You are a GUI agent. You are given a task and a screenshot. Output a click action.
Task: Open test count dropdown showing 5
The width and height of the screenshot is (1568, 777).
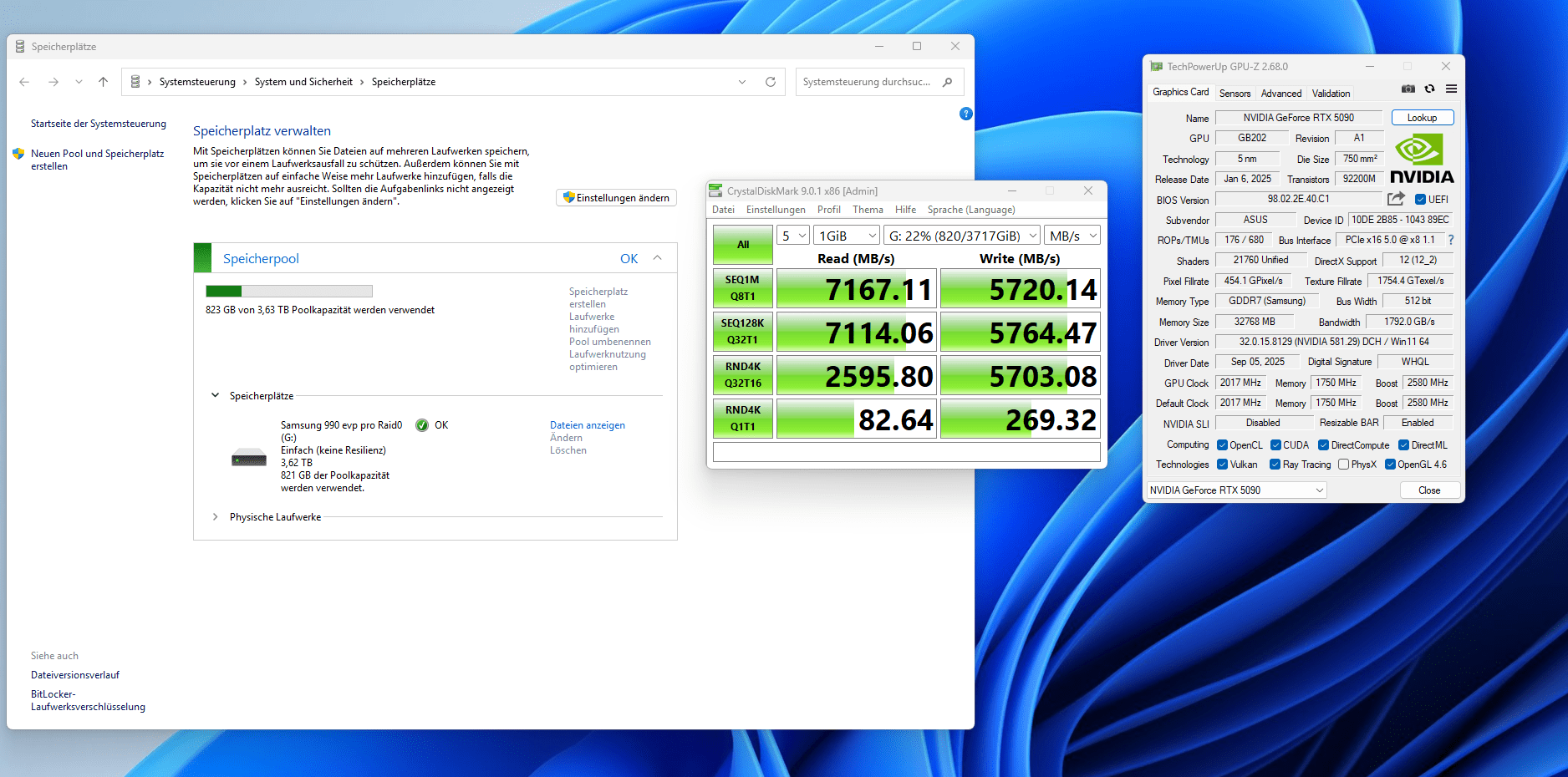793,236
